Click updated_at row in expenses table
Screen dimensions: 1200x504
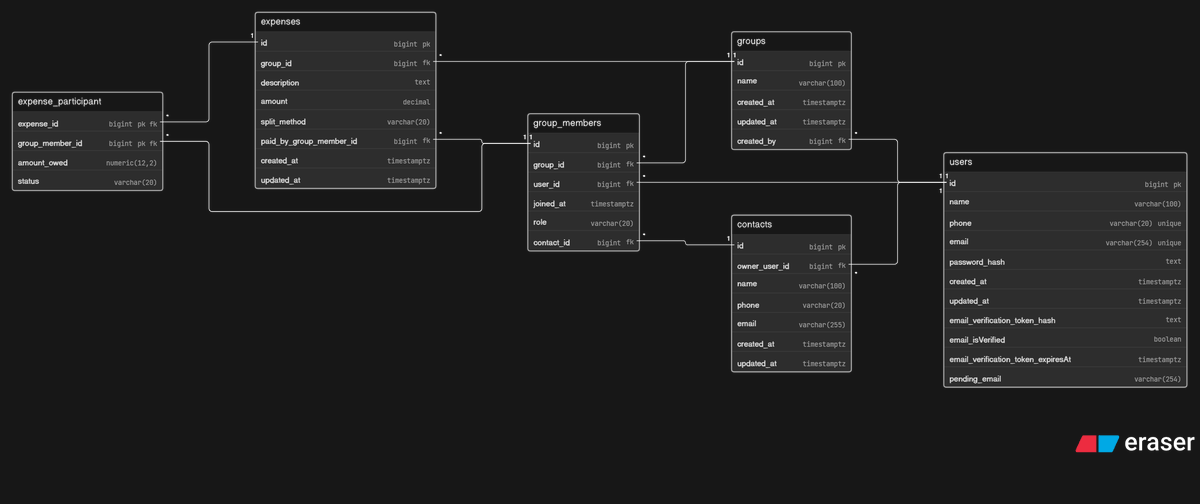[x=345, y=180]
